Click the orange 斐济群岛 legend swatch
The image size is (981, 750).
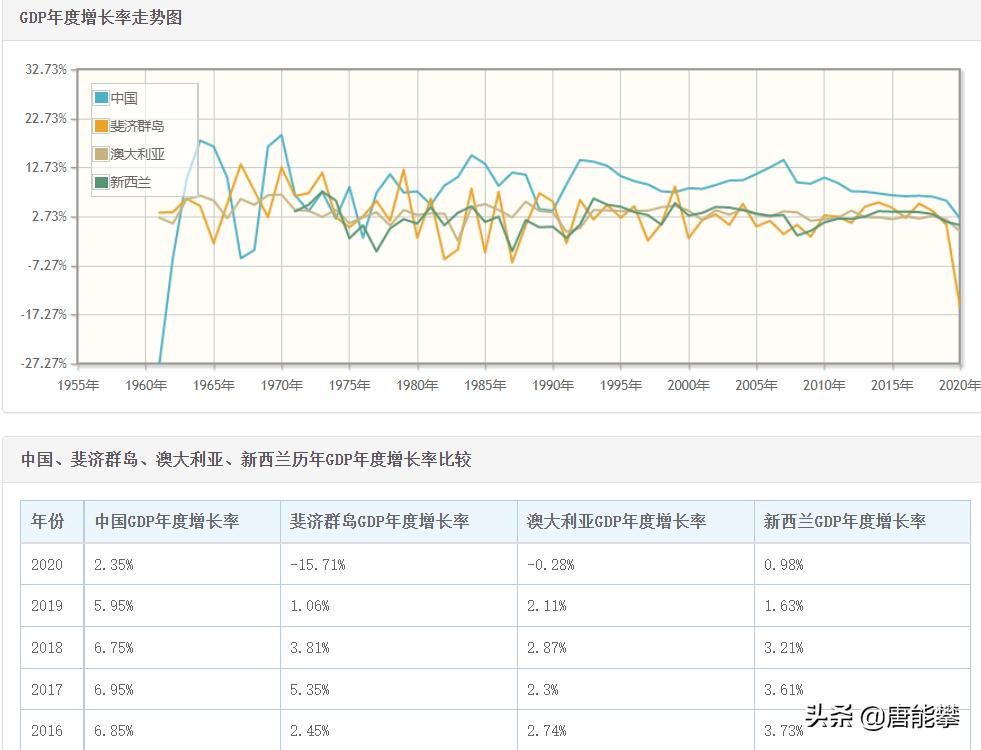pos(102,126)
